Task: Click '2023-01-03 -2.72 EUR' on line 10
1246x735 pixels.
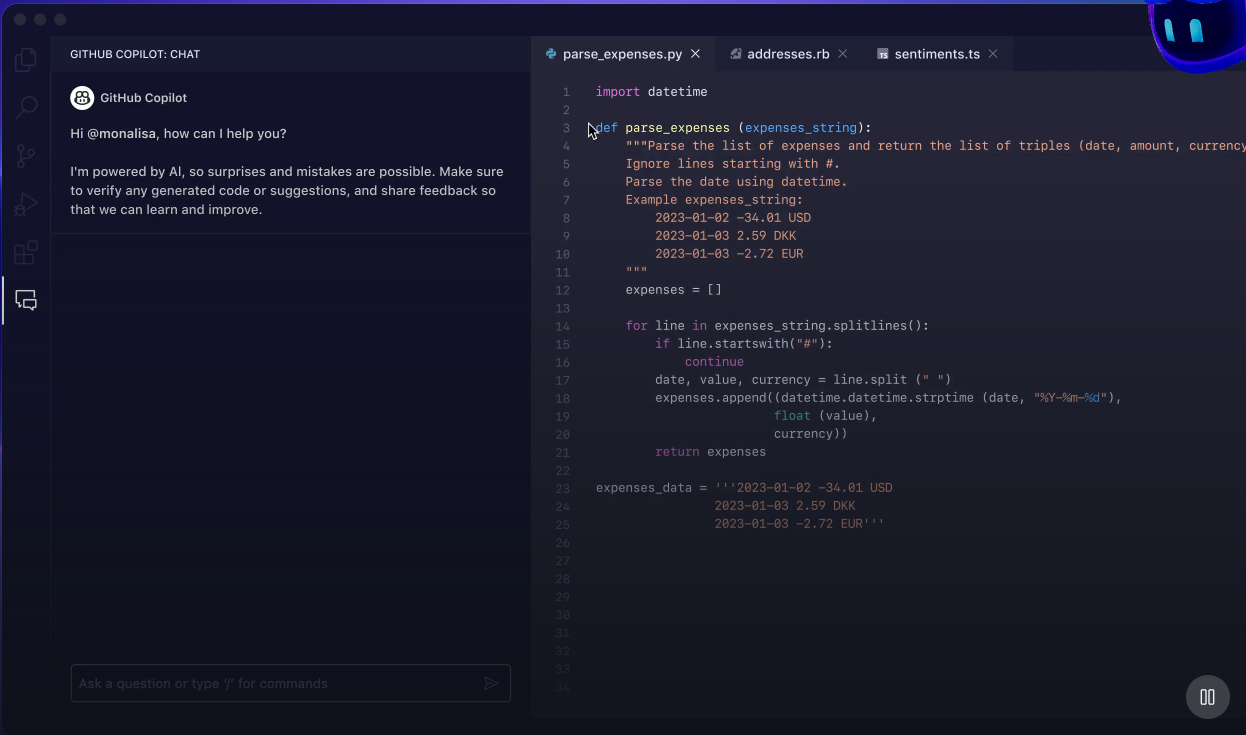Action: coord(729,254)
